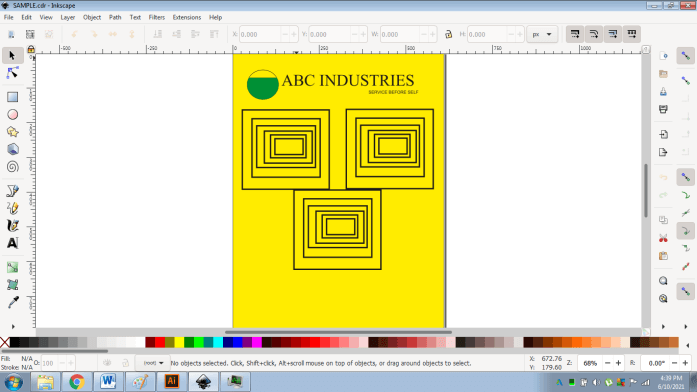Select the Spiral tool
Screen dimensions: 697x392
click(x=12, y=166)
